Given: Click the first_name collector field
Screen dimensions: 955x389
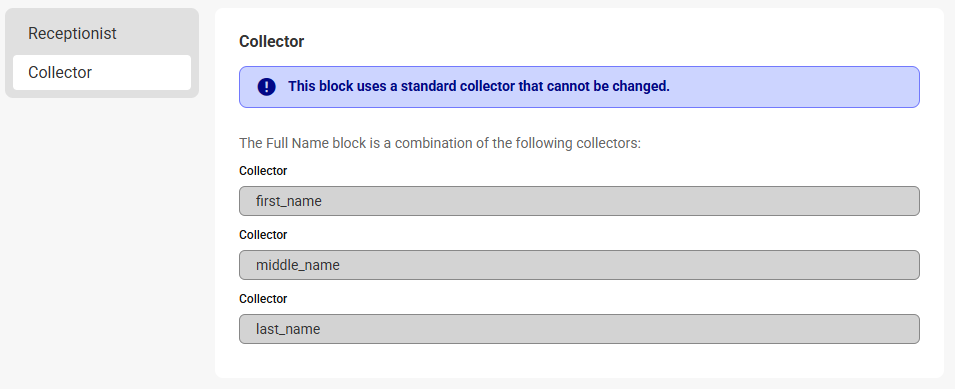Looking at the screenshot, I should pos(579,201).
